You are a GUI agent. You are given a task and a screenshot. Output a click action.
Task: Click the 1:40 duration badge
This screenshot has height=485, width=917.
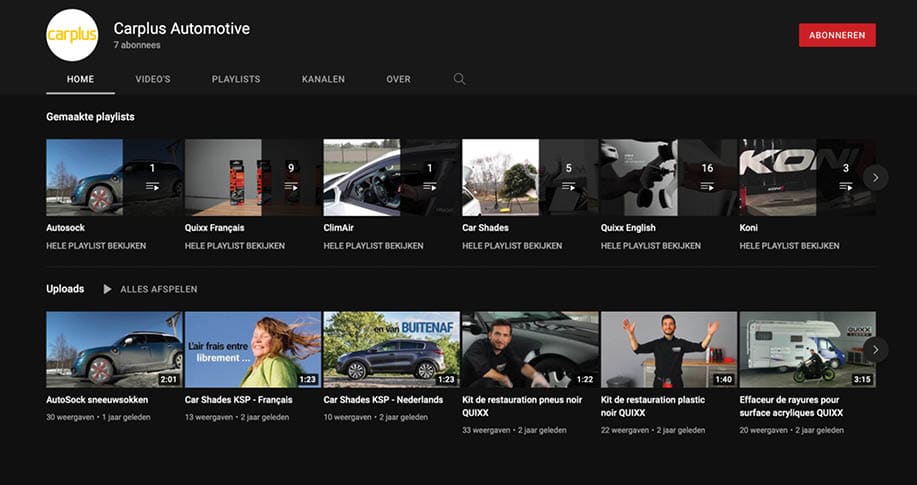click(x=723, y=379)
